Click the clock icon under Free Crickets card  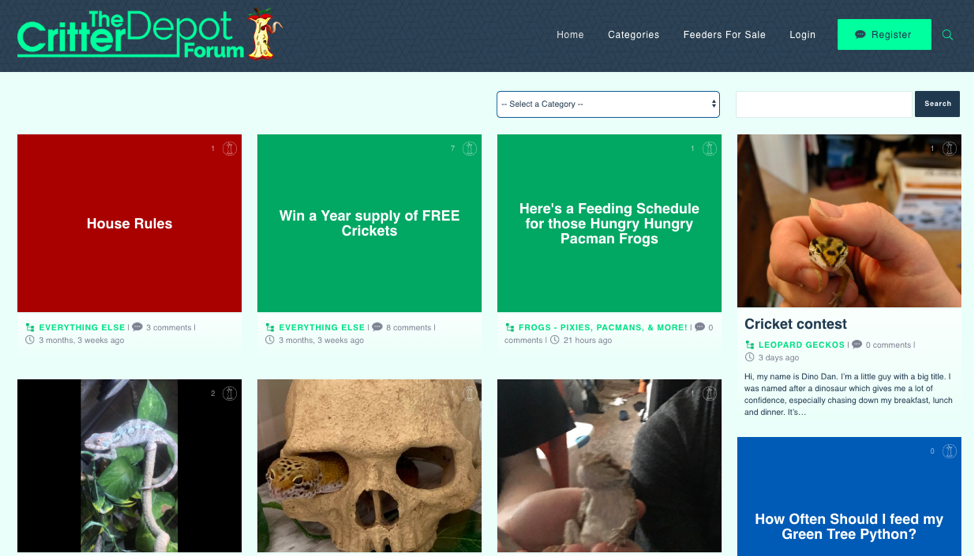pyautogui.click(x=270, y=340)
